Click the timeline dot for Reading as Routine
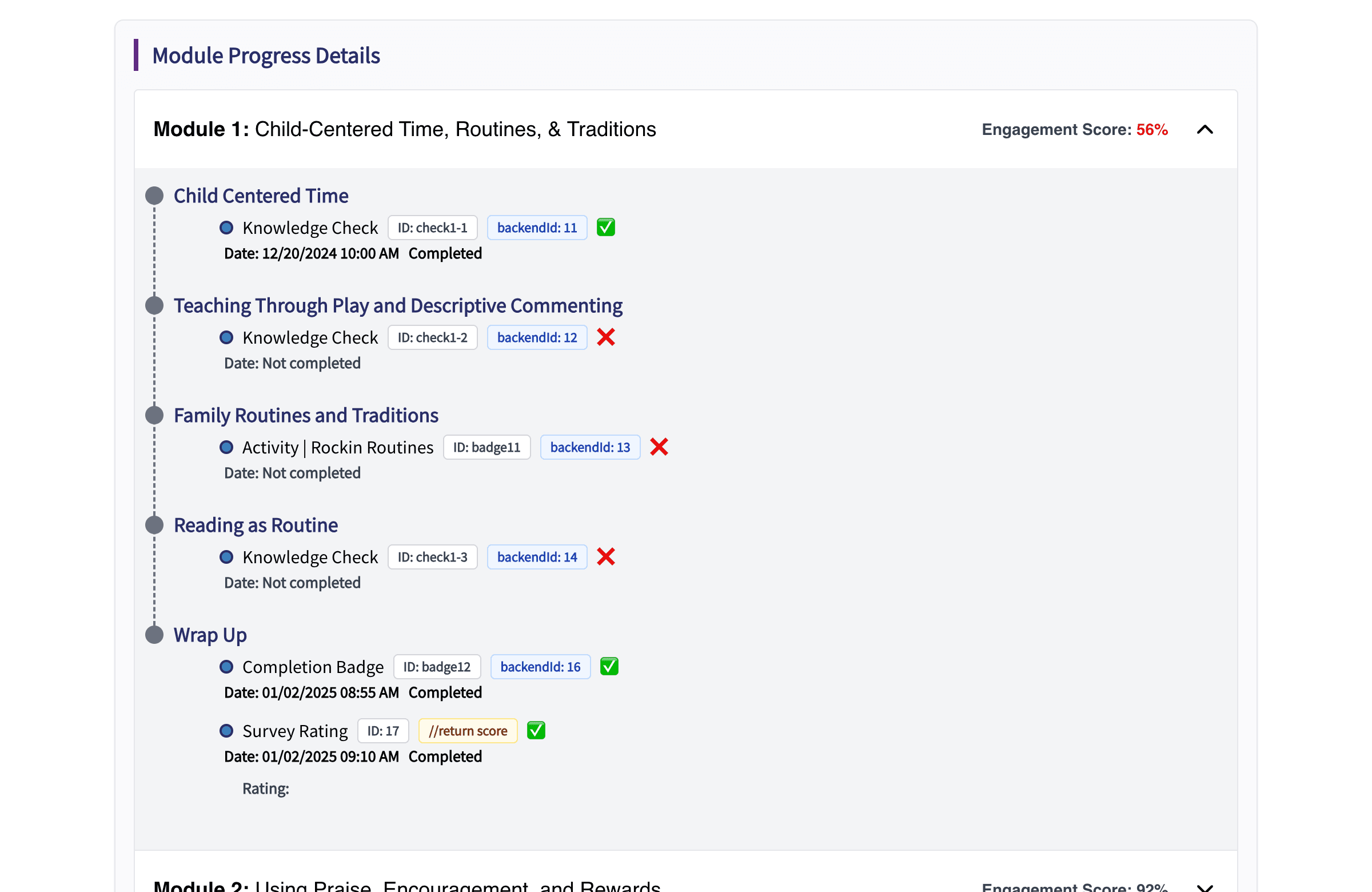 click(154, 525)
